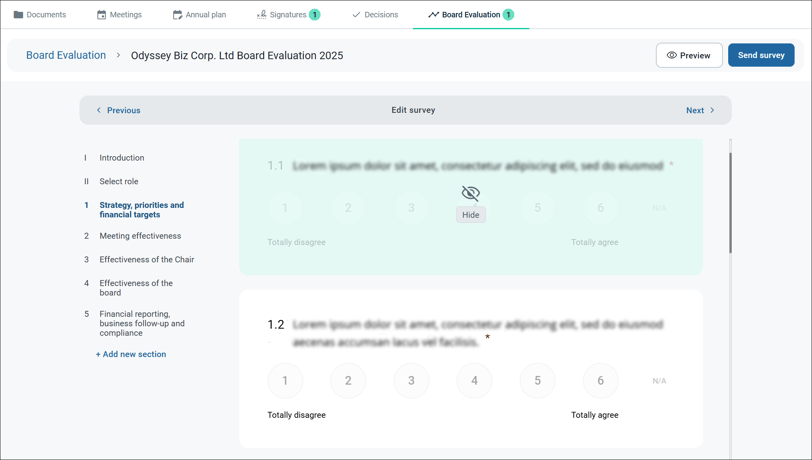
Task: Click Totally disagree label under question 1.2
Action: pos(296,415)
